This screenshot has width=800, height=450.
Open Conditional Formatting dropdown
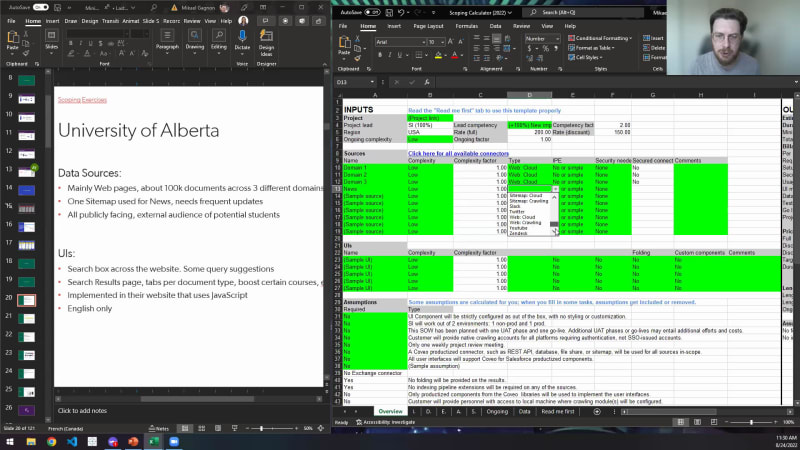[x=600, y=38]
